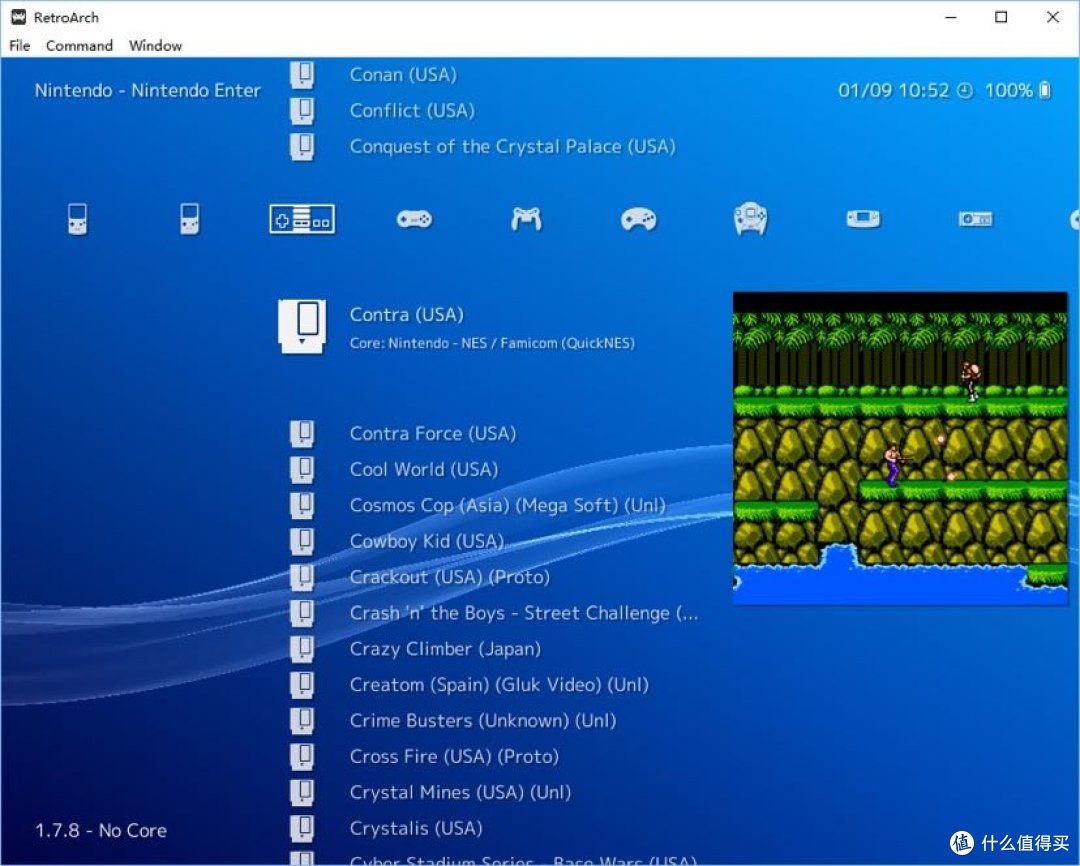
Task: Click the cartridge icon beside Crystal Mines
Action: pyautogui.click(x=302, y=792)
